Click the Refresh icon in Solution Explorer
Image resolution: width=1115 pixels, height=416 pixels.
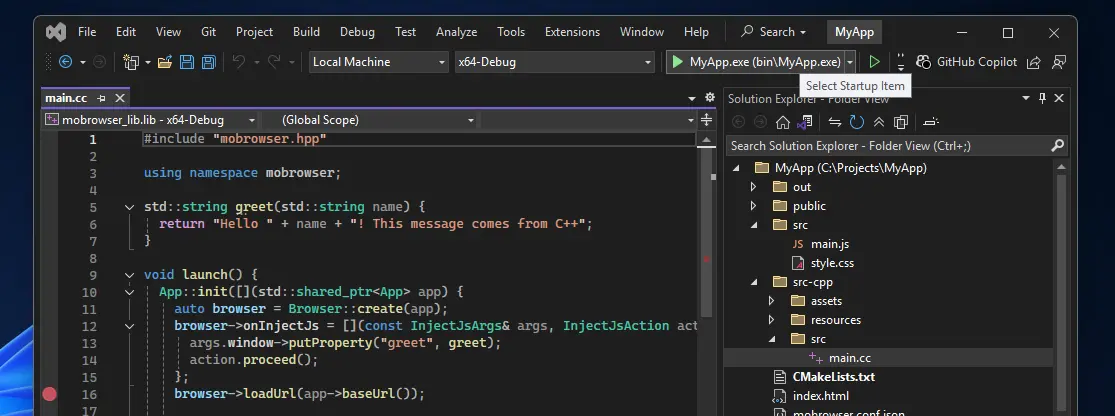(x=857, y=122)
